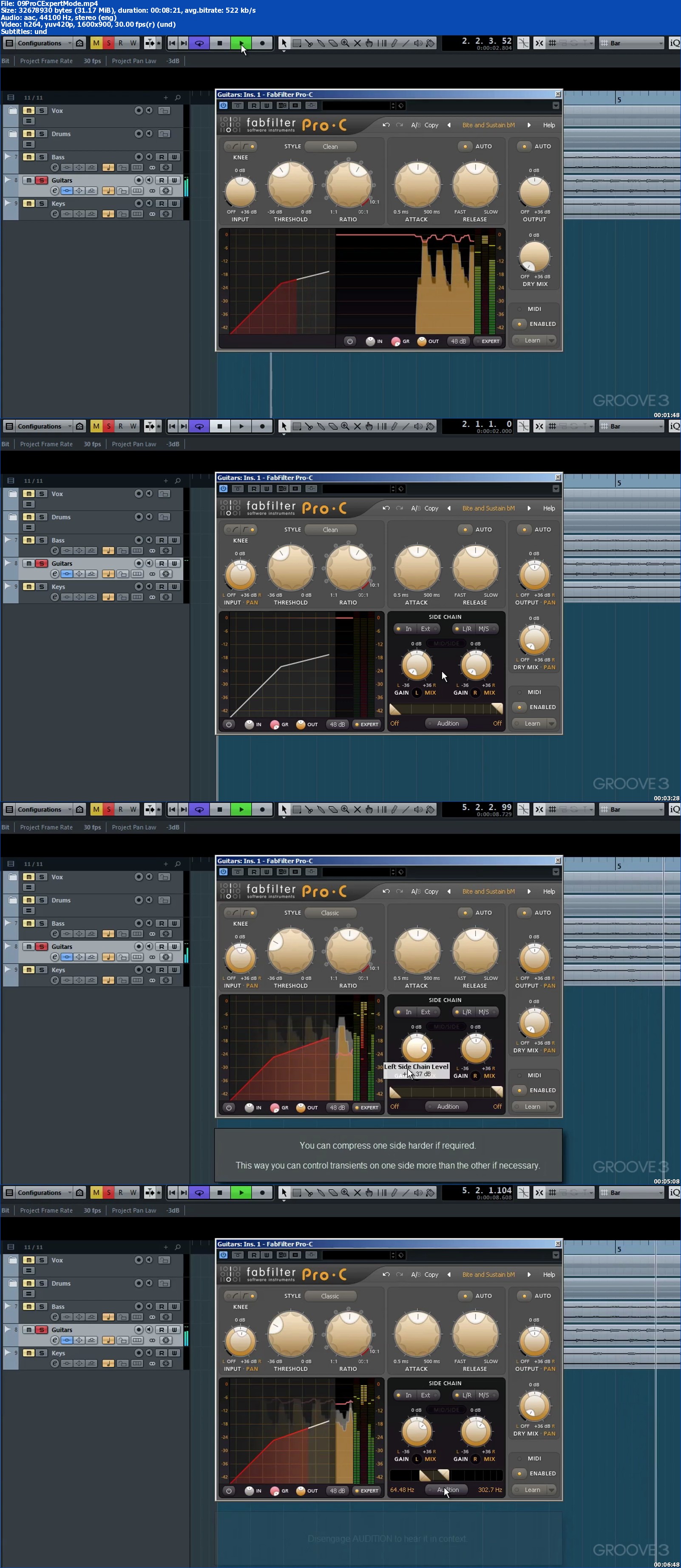Click Go to Previous Marker in 00:01:48 frame
This screenshot has height=1568, width=681.
pos(172,43)
